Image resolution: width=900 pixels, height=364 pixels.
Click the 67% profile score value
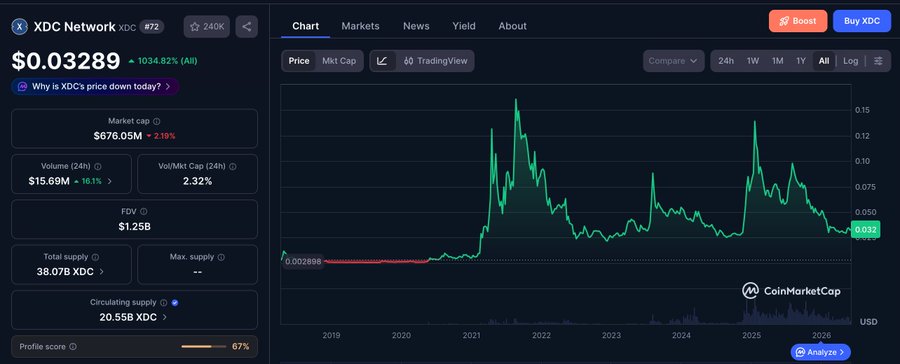pos(240,347)
